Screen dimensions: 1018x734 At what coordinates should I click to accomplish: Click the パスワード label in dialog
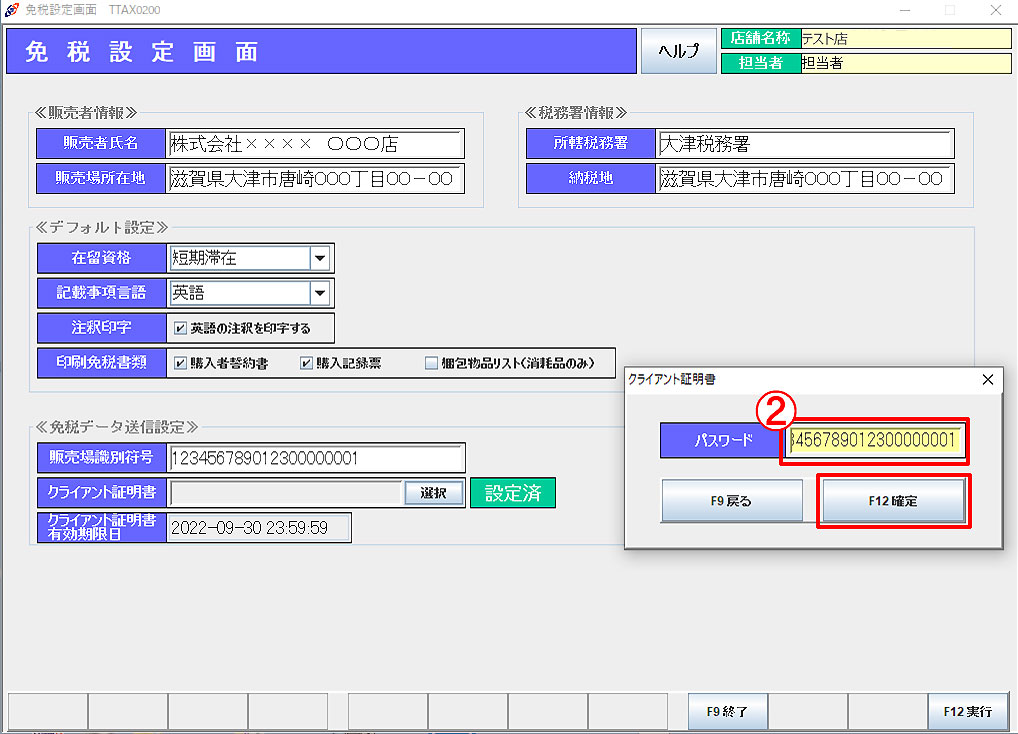(x=723, y=440)
